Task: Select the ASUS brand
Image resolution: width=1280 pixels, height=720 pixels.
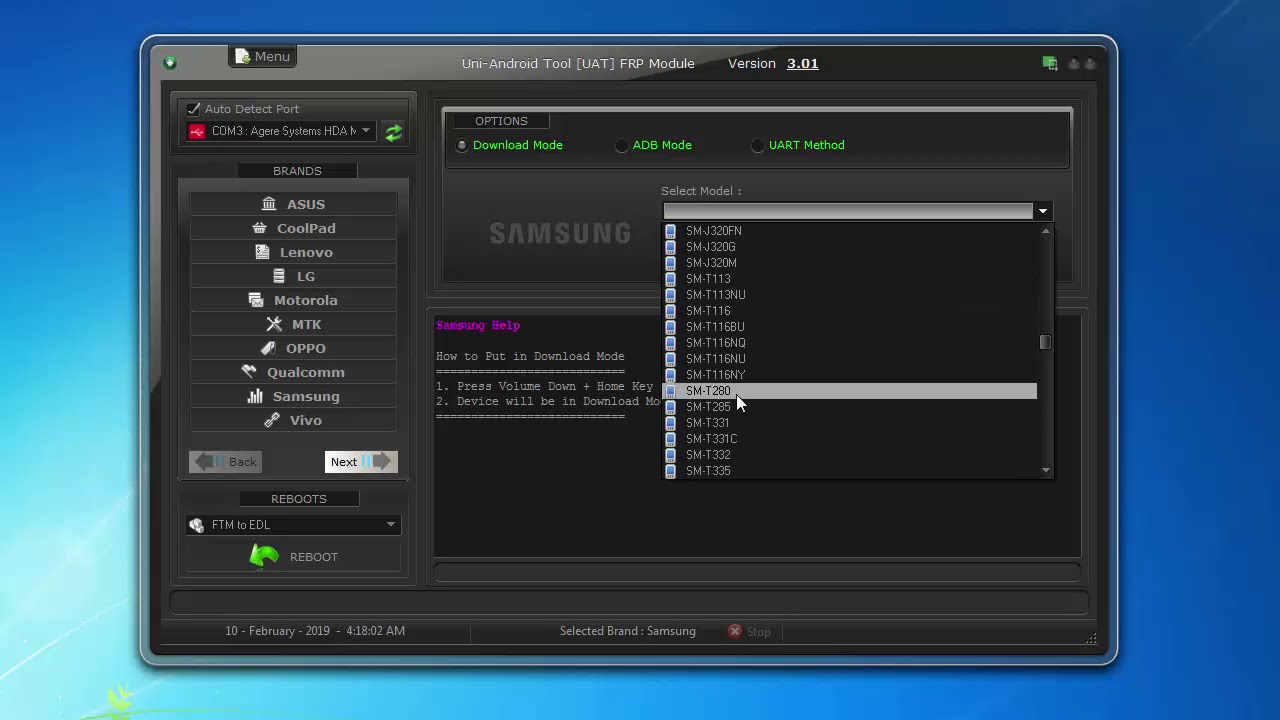Action: (293, 204)
